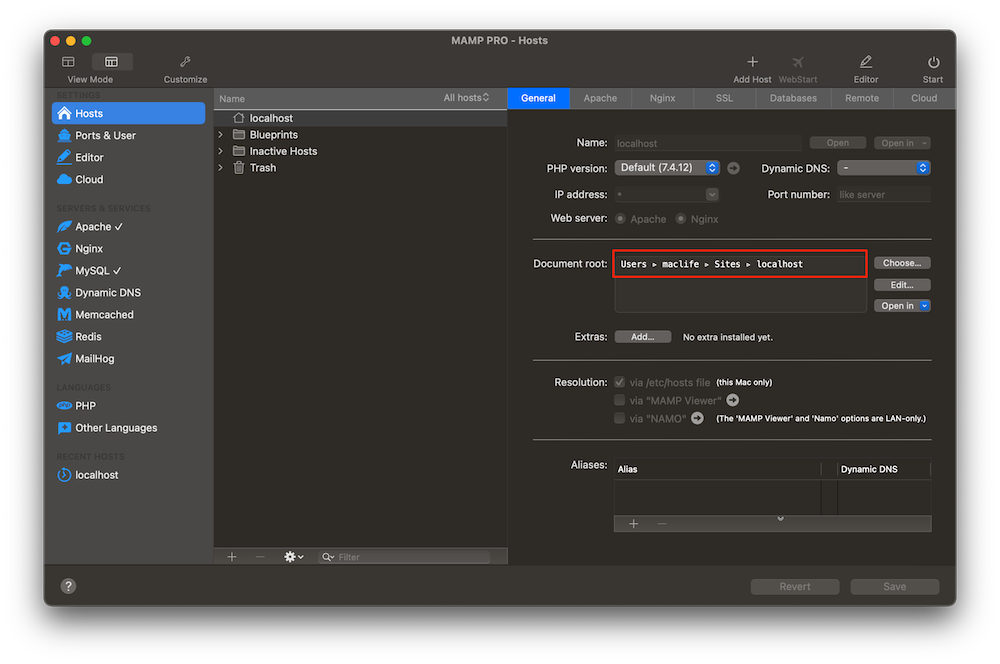
Task: Switch to the SSL tab
Action: pyautogui.click(x=723, y=98)
